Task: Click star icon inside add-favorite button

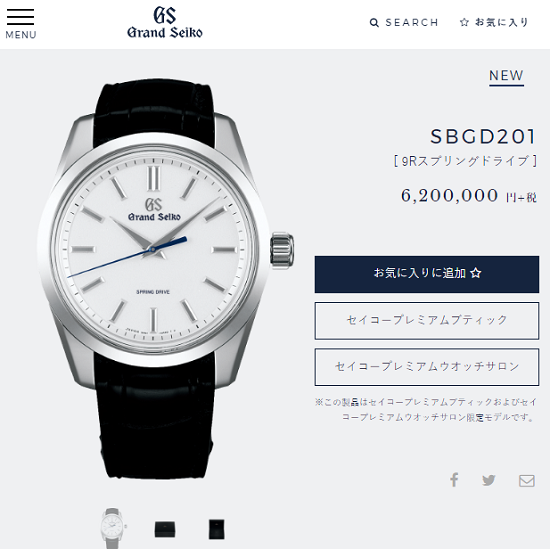Action: point(476,273)
